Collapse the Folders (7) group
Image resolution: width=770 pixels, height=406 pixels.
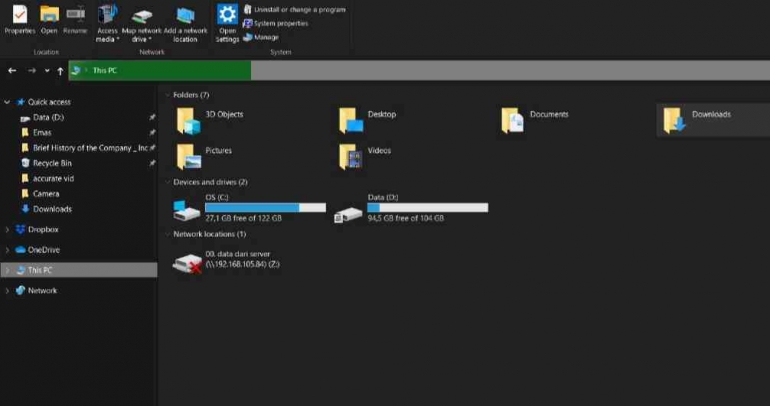click(x=168, y=95)
